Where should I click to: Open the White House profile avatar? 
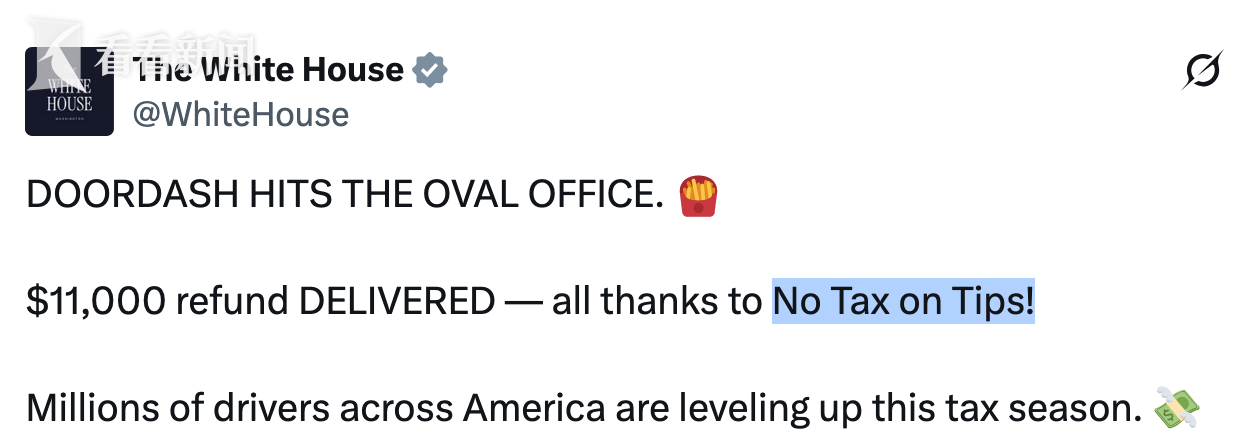coord(69,92)
